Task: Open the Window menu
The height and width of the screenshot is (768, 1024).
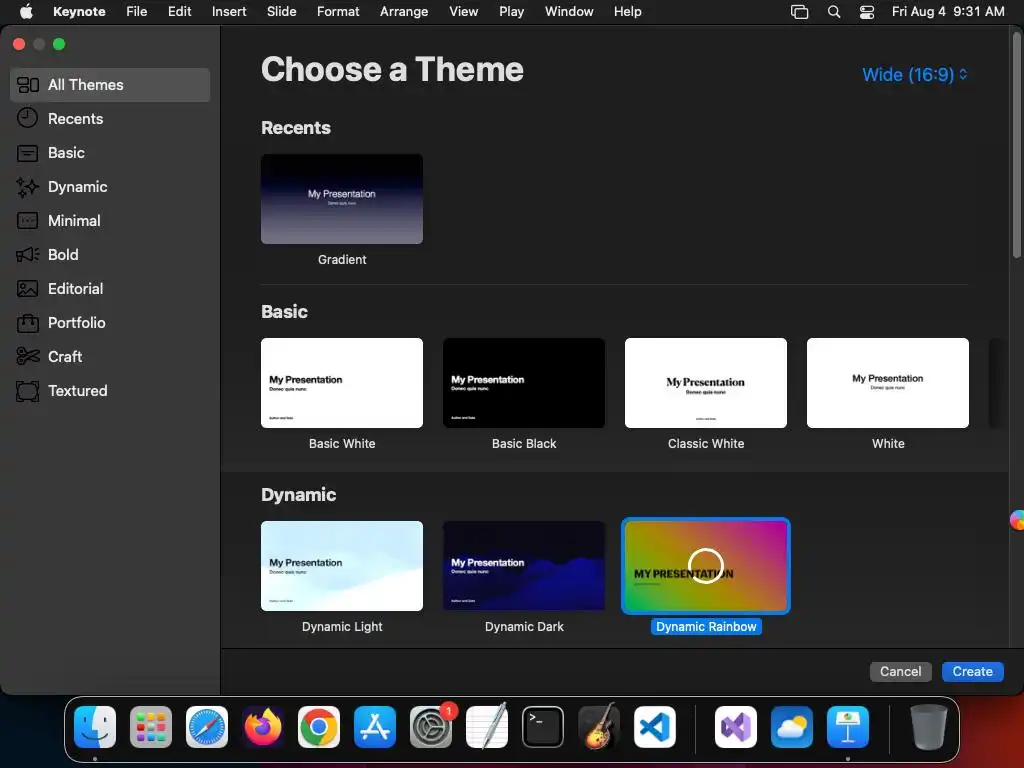Action: point(569,11)
